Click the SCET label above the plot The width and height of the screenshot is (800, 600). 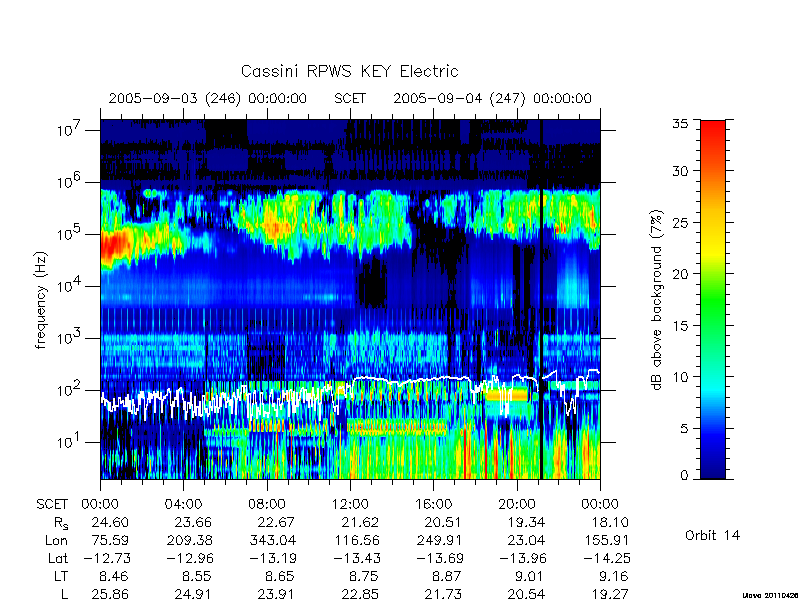click(x=350, y=98)
